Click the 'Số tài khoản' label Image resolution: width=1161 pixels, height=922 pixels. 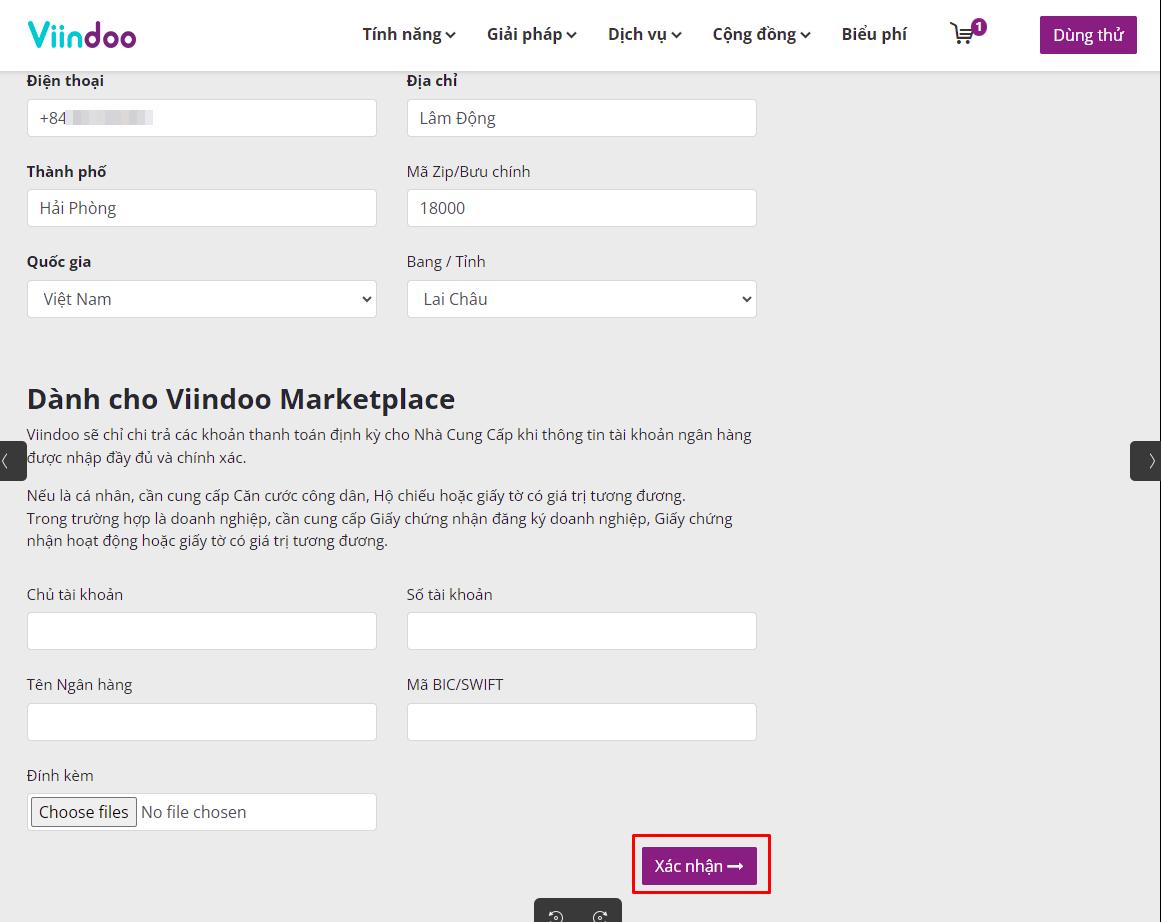(x=449, y=594)
